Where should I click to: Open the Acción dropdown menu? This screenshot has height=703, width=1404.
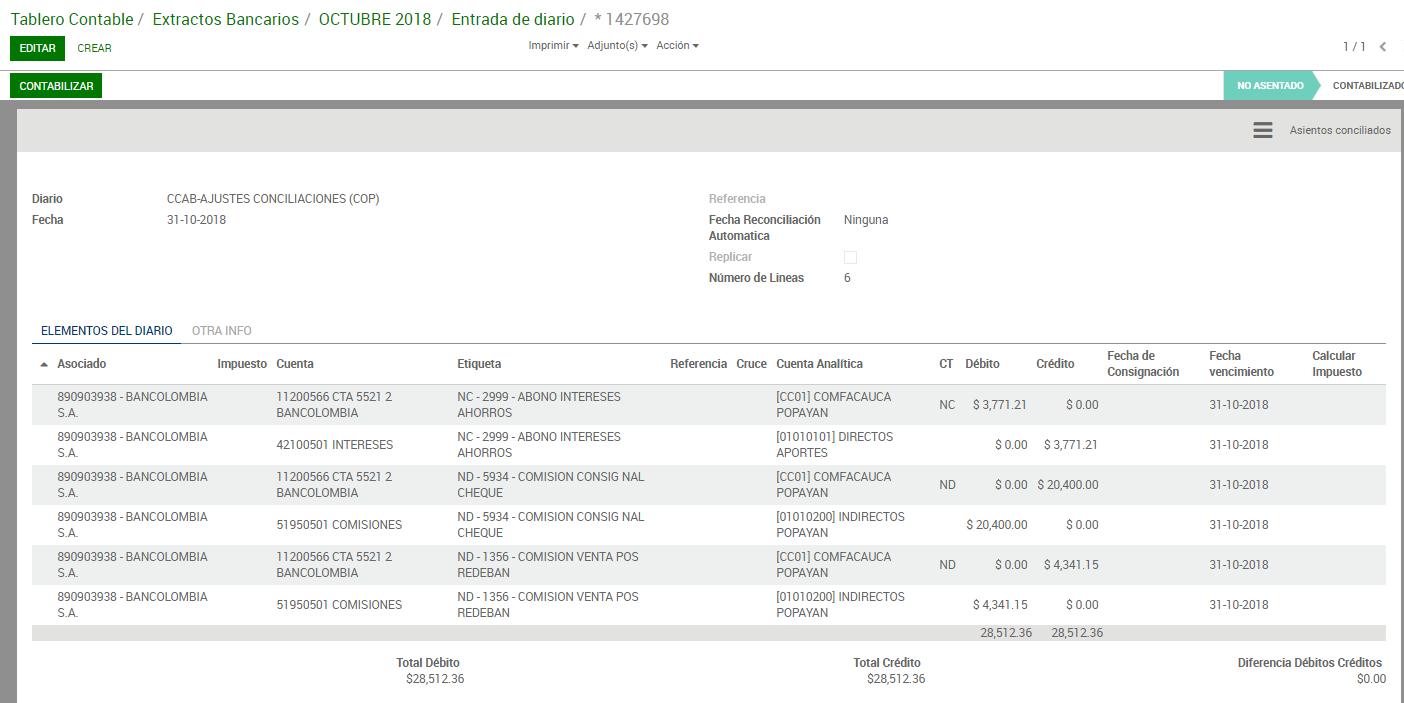click(x=677, y=46)
